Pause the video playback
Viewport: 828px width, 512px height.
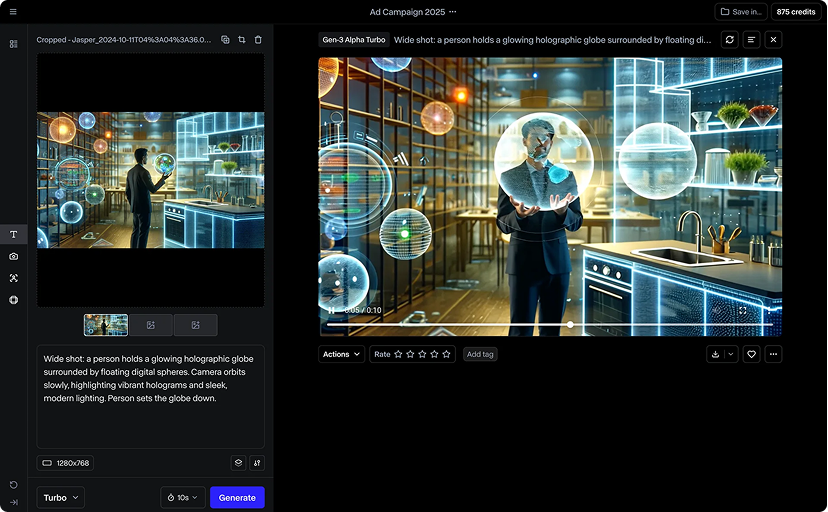(x=331, y=310)
